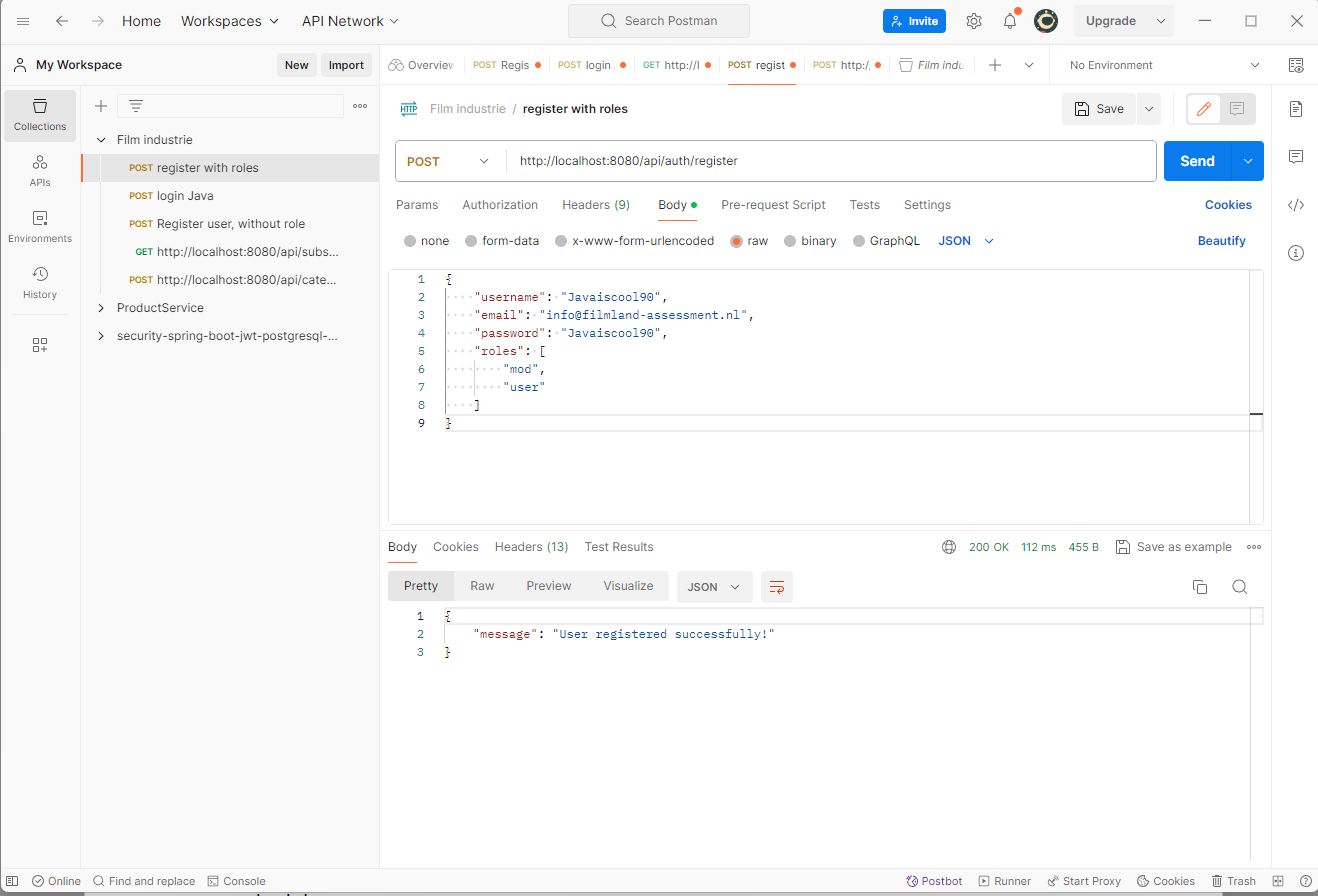Open the POST method dropdown
This screenshot has width=1318, height=896.
click(450, 161)
